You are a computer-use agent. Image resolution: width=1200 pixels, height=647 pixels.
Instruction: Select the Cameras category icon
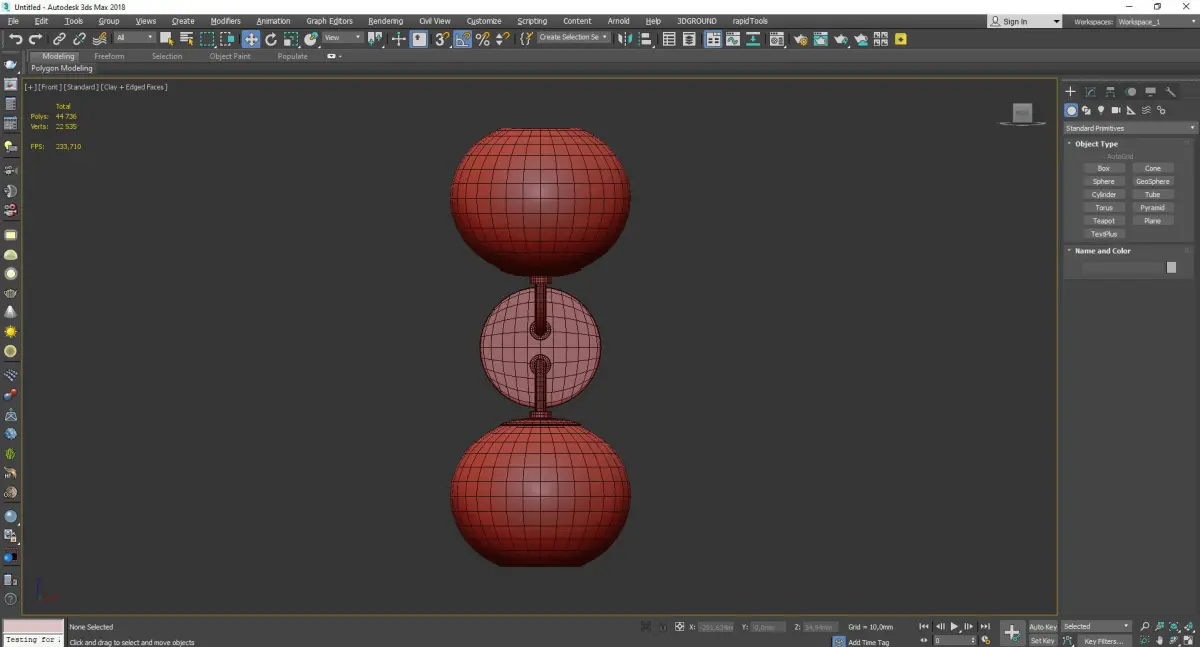[x=1116, y=110]
